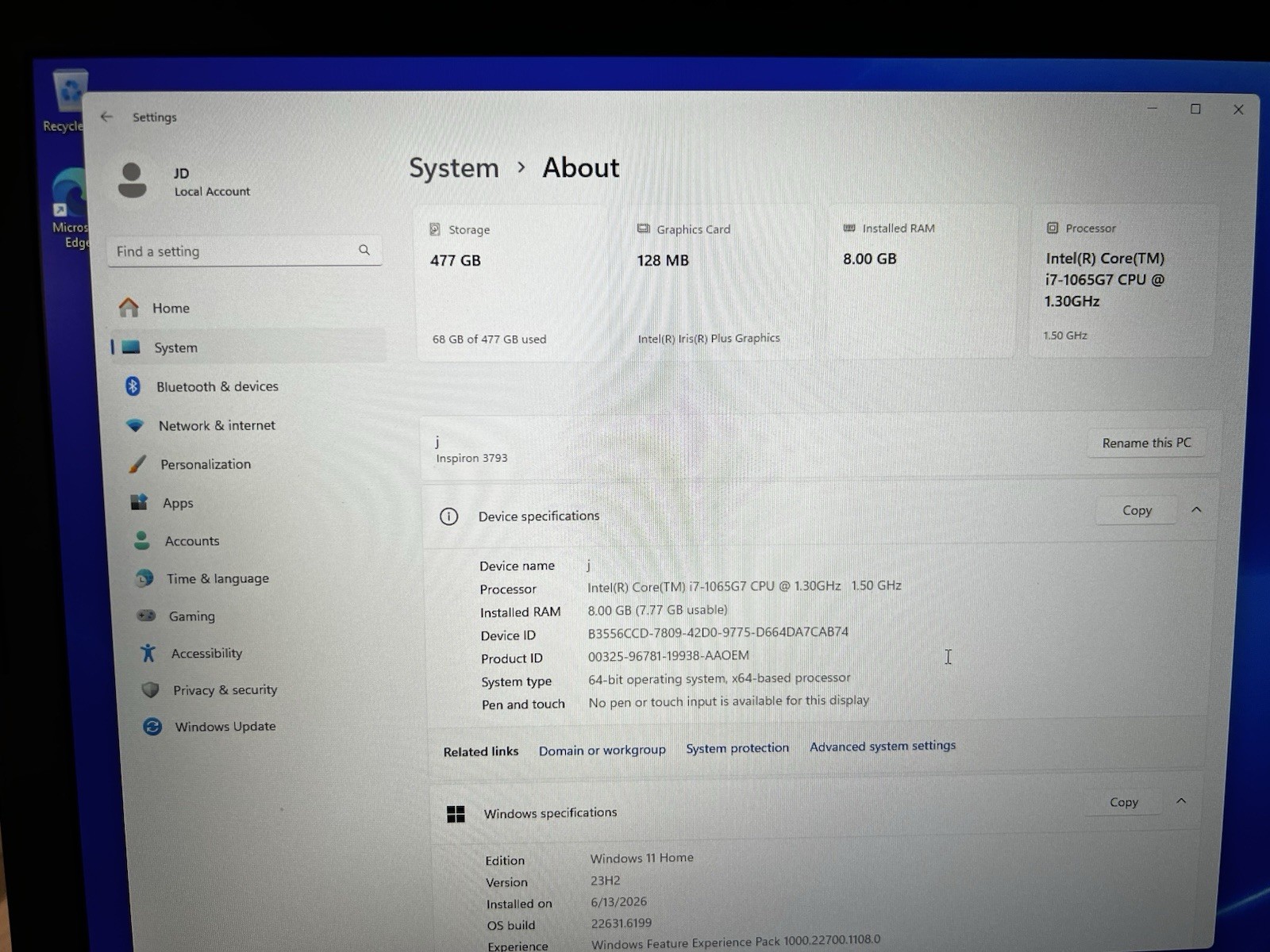Viewport: 1270px width, 952px height.
Task: Click the Windows Update sync icon
Action: 152,726
